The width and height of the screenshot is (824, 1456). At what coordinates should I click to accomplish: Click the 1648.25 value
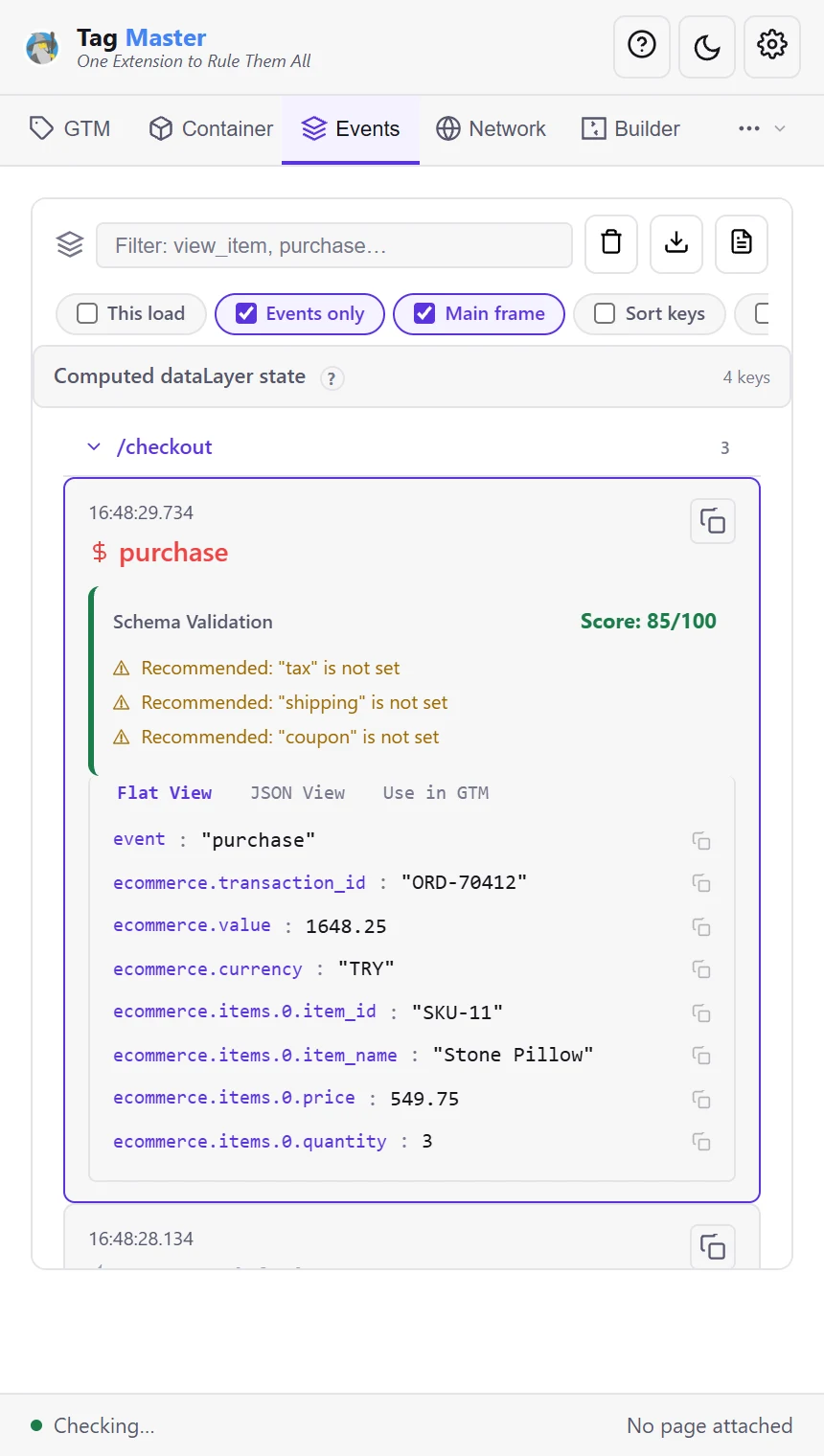[x=346, y=926]
